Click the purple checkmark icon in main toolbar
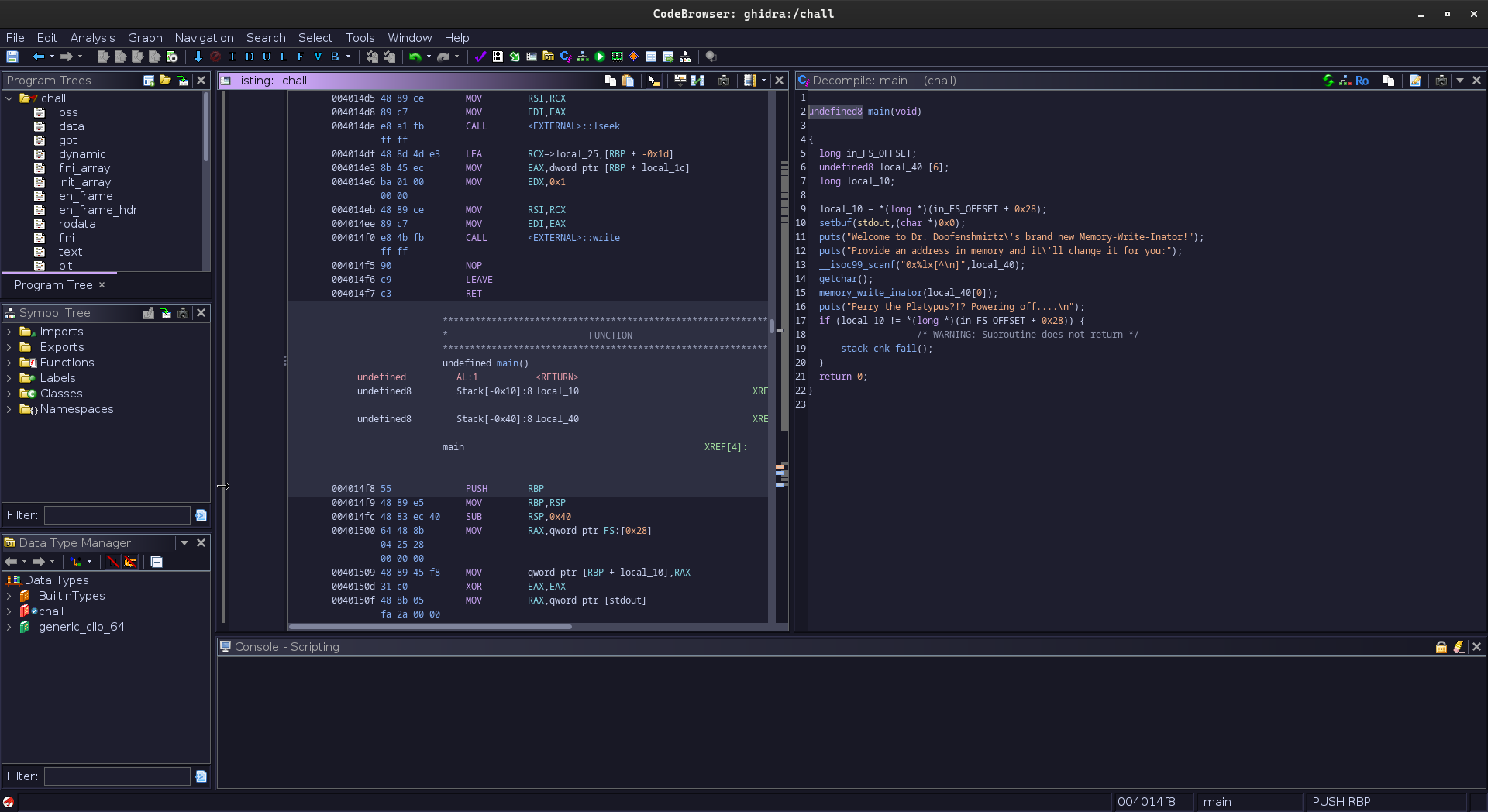Viewport: 1488px width, 812px height. 480,57
